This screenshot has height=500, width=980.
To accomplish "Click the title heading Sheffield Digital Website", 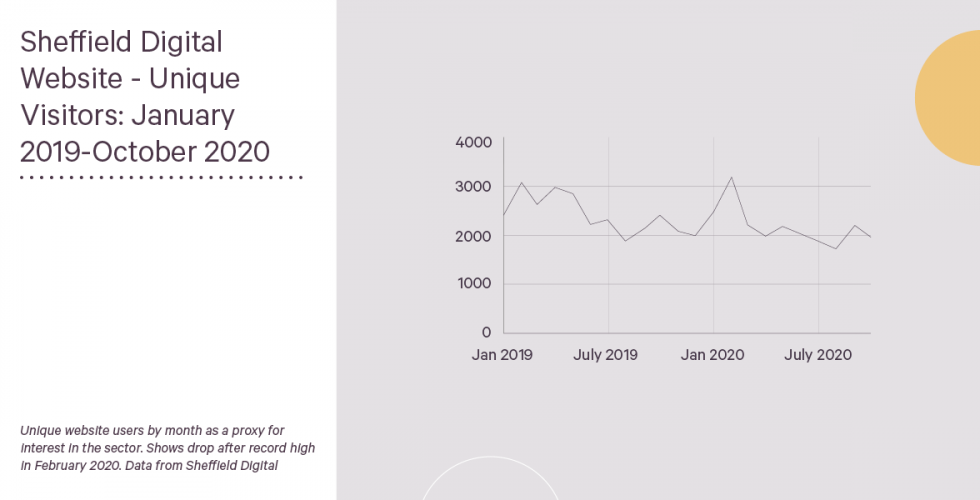I will point(145,96).
